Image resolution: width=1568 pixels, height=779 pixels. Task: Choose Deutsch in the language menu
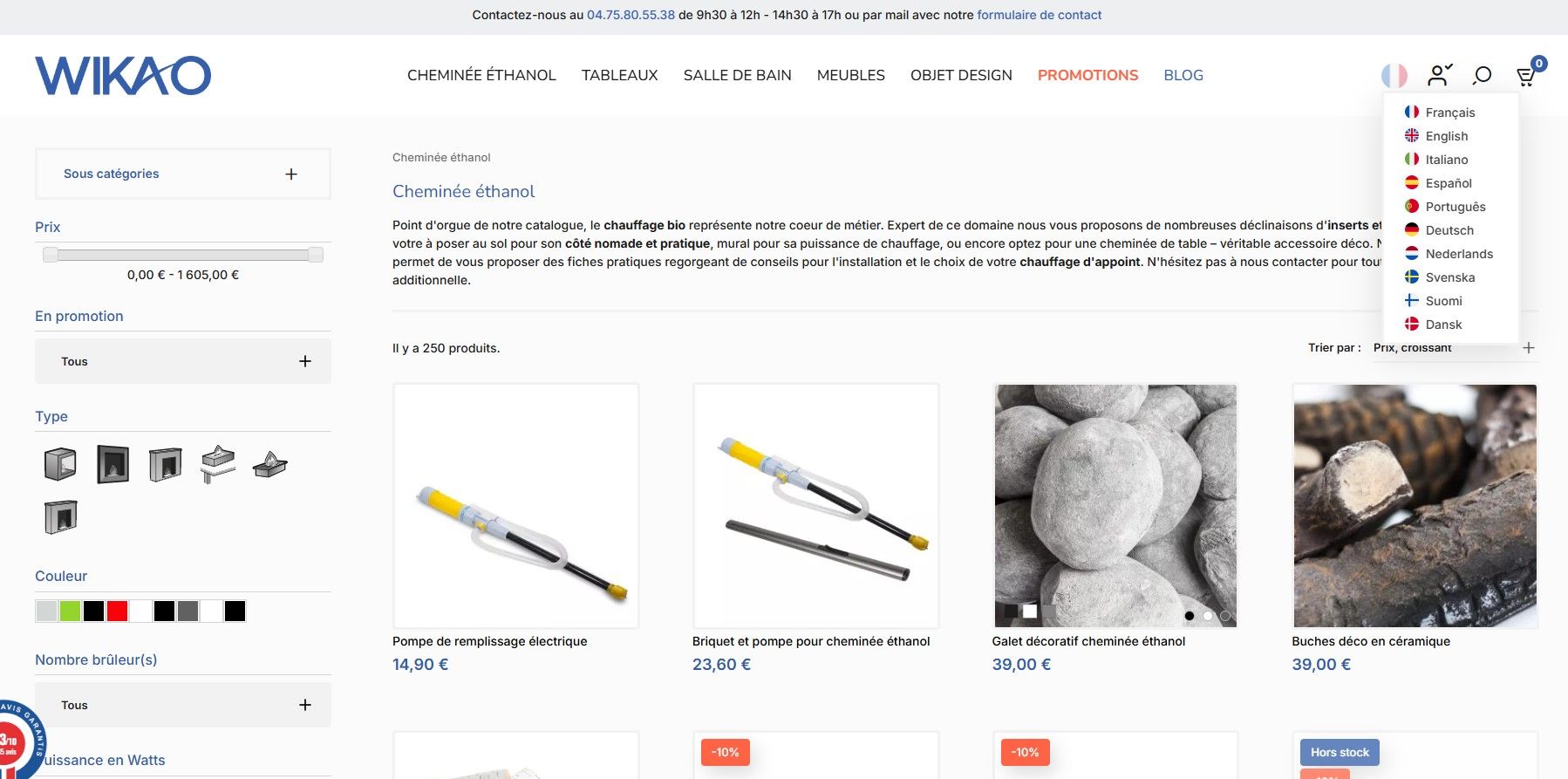coord(1449,230)
